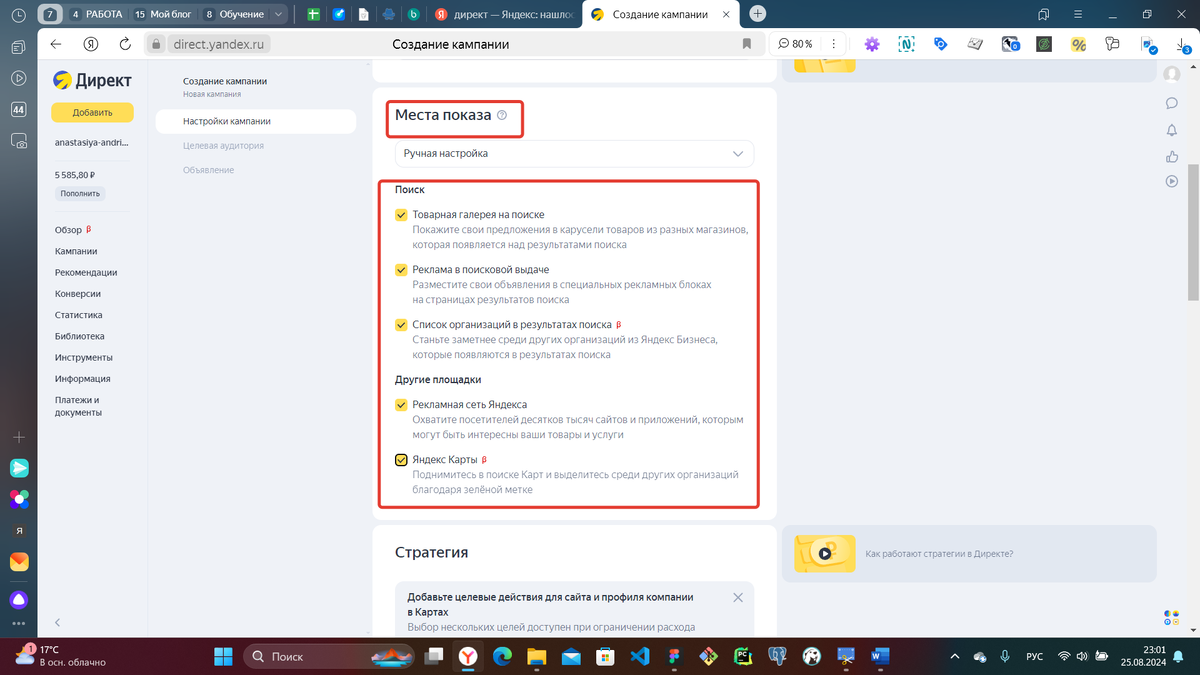Close the Добавьте целевые действия notice
Screen dimensions: 1200x675
click(738, 597)
